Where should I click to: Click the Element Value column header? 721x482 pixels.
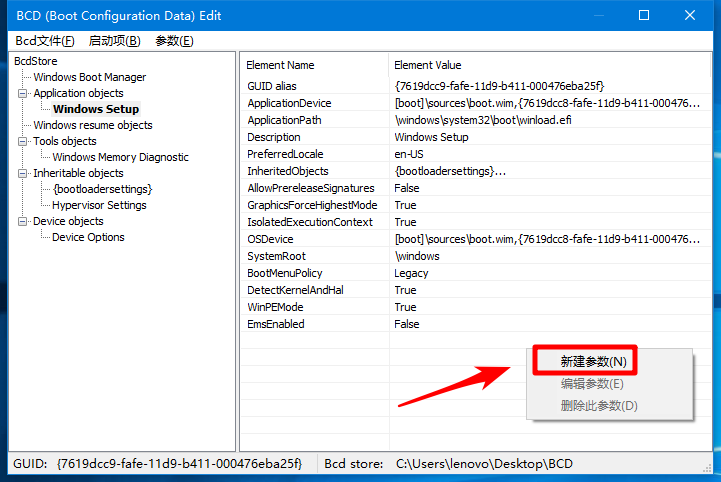coord(428,65)
